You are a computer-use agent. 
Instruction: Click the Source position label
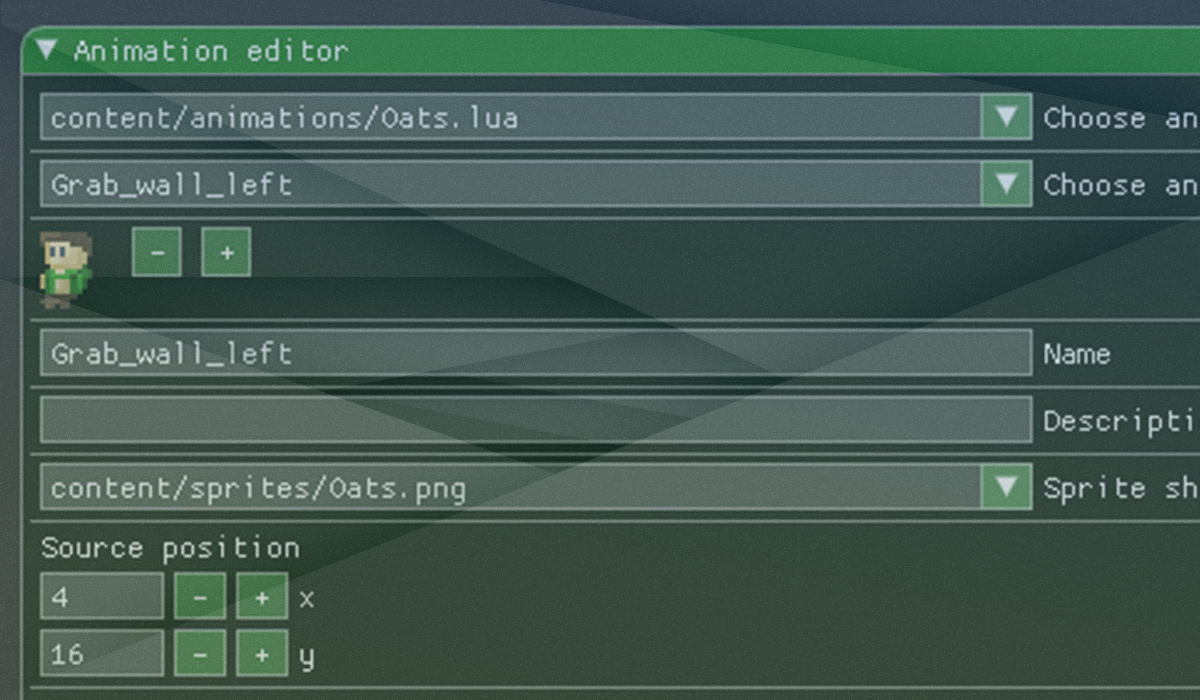170,548
